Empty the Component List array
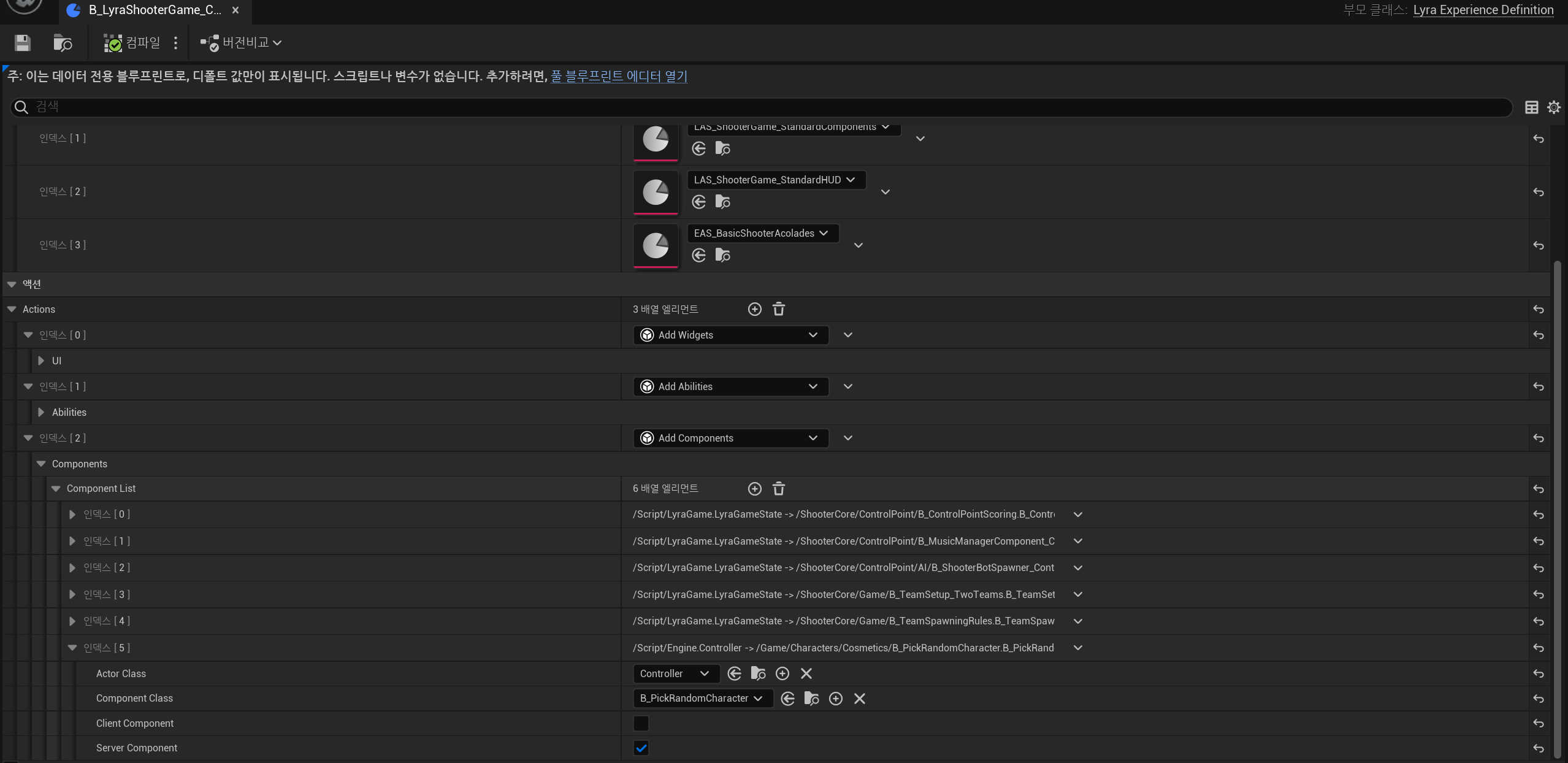This screenshot has height=763, width=1568. pyautogui.click(x=778, y=489)
